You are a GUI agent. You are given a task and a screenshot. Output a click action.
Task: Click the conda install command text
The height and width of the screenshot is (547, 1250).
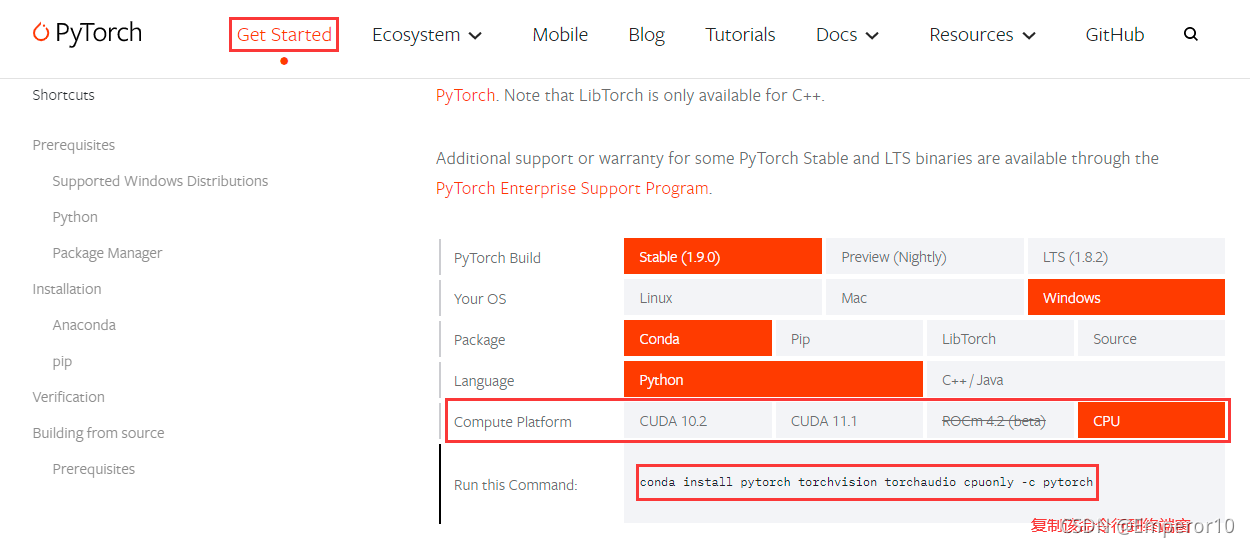click(866, 482)
